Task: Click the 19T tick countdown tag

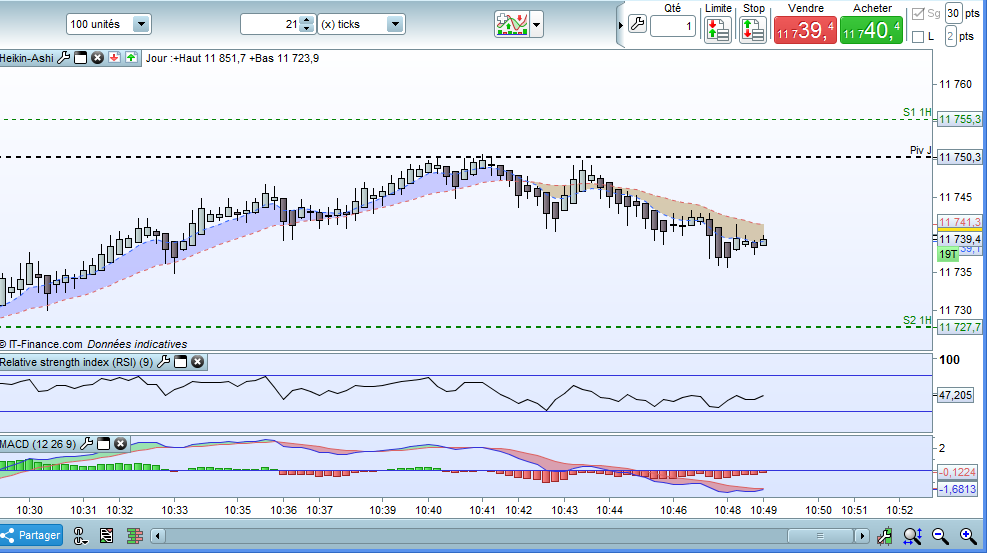Action: point(947,254)
